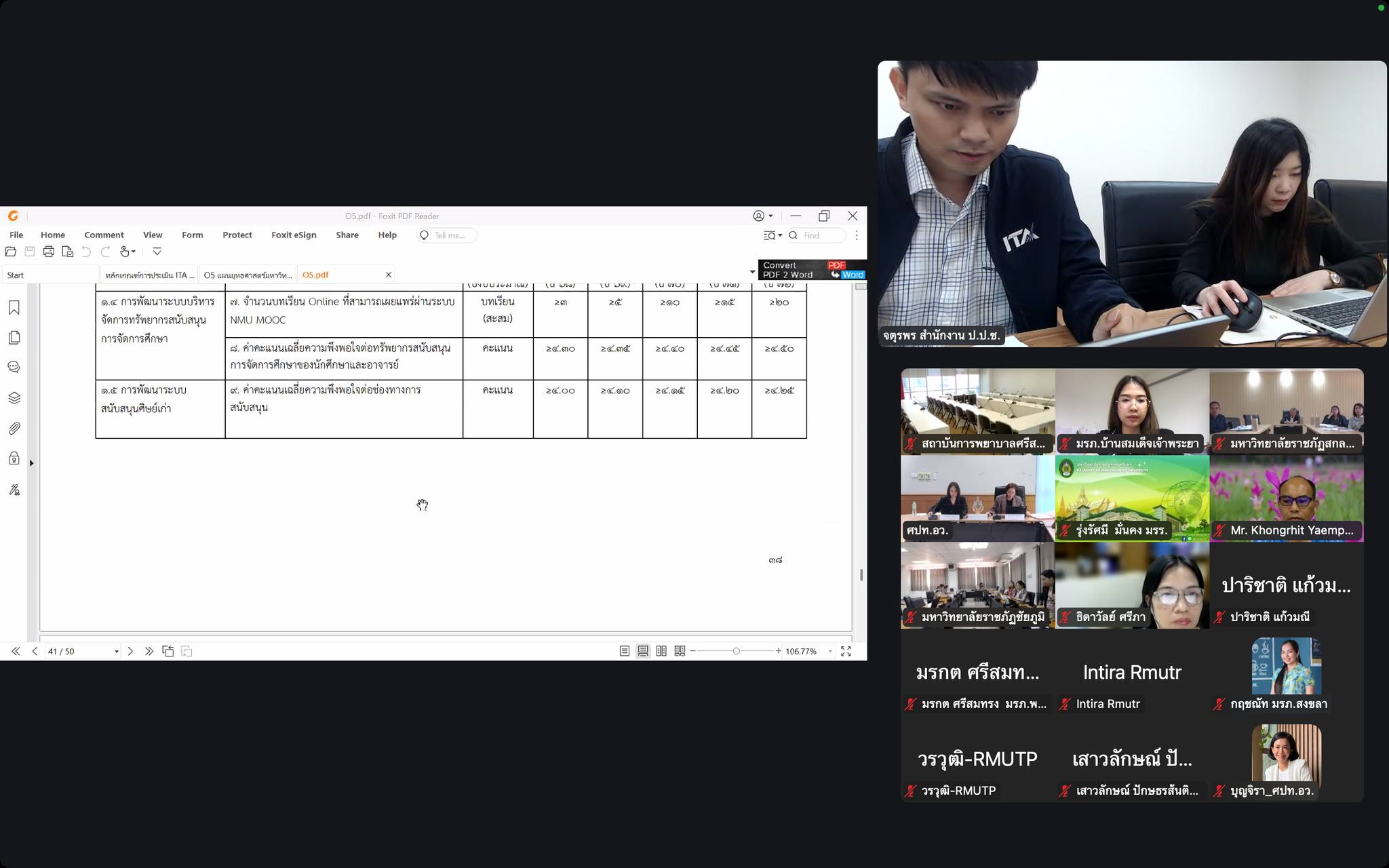The width and height of the screenshot is (1389, 868).
Task: Click the previous view icon
Action: click(x=168, y=651)
